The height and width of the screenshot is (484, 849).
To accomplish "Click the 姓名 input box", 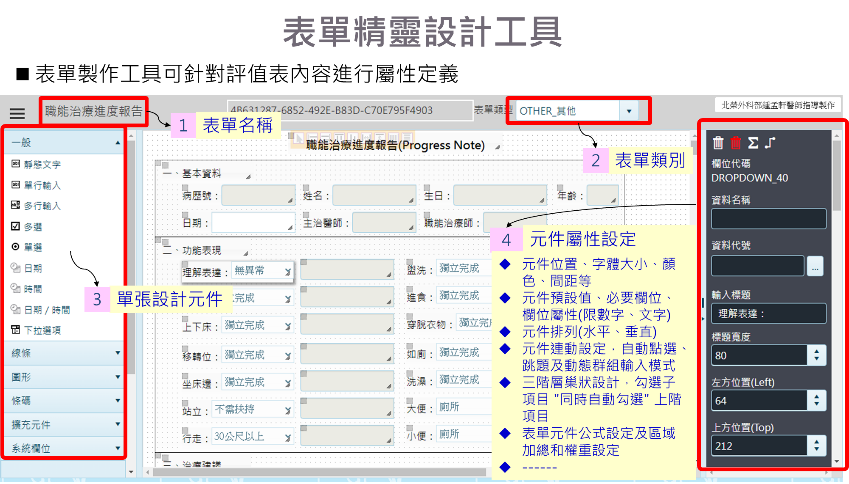I will [374, 195].
